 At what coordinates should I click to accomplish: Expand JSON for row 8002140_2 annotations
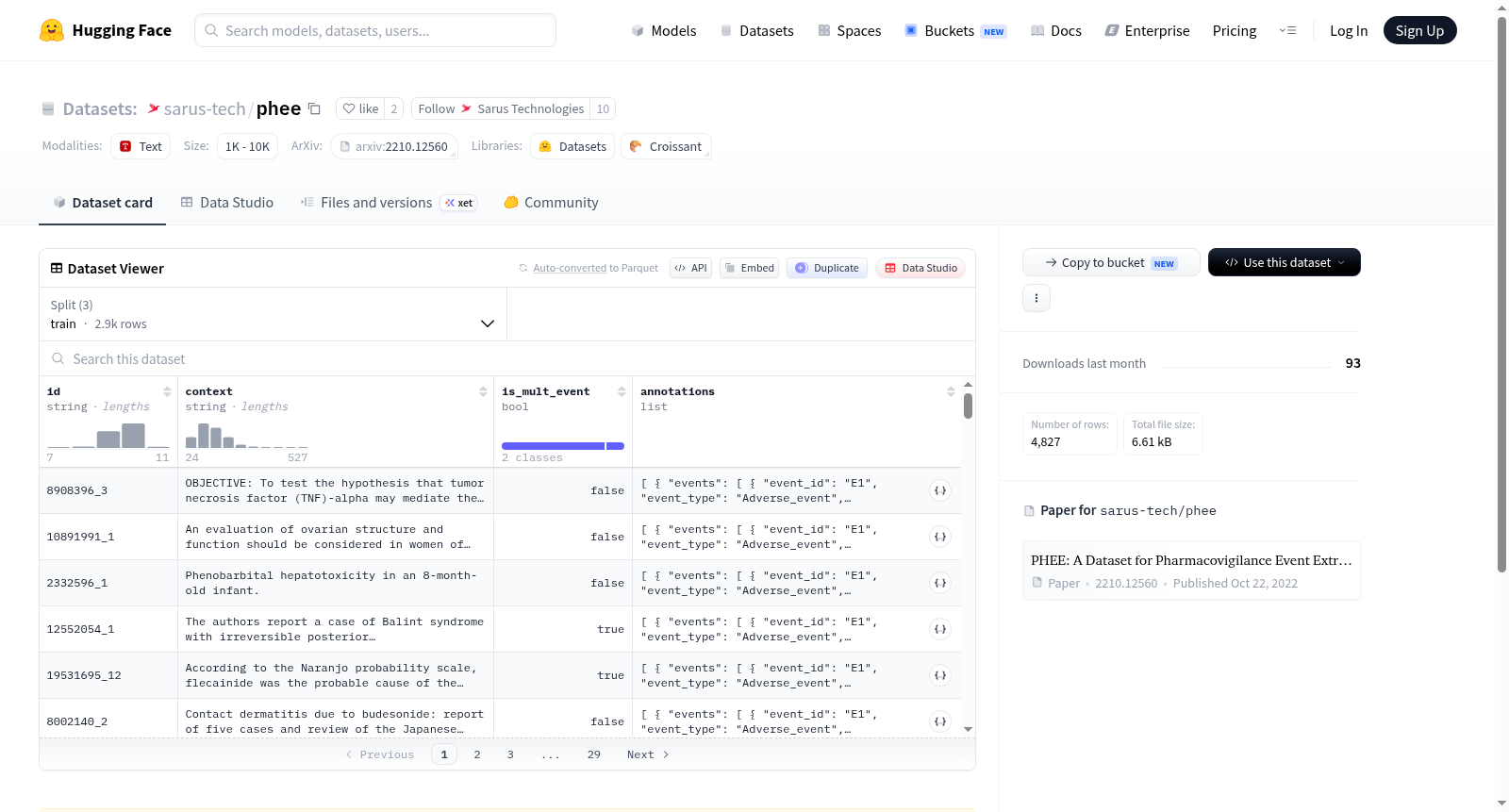point(940,721)
